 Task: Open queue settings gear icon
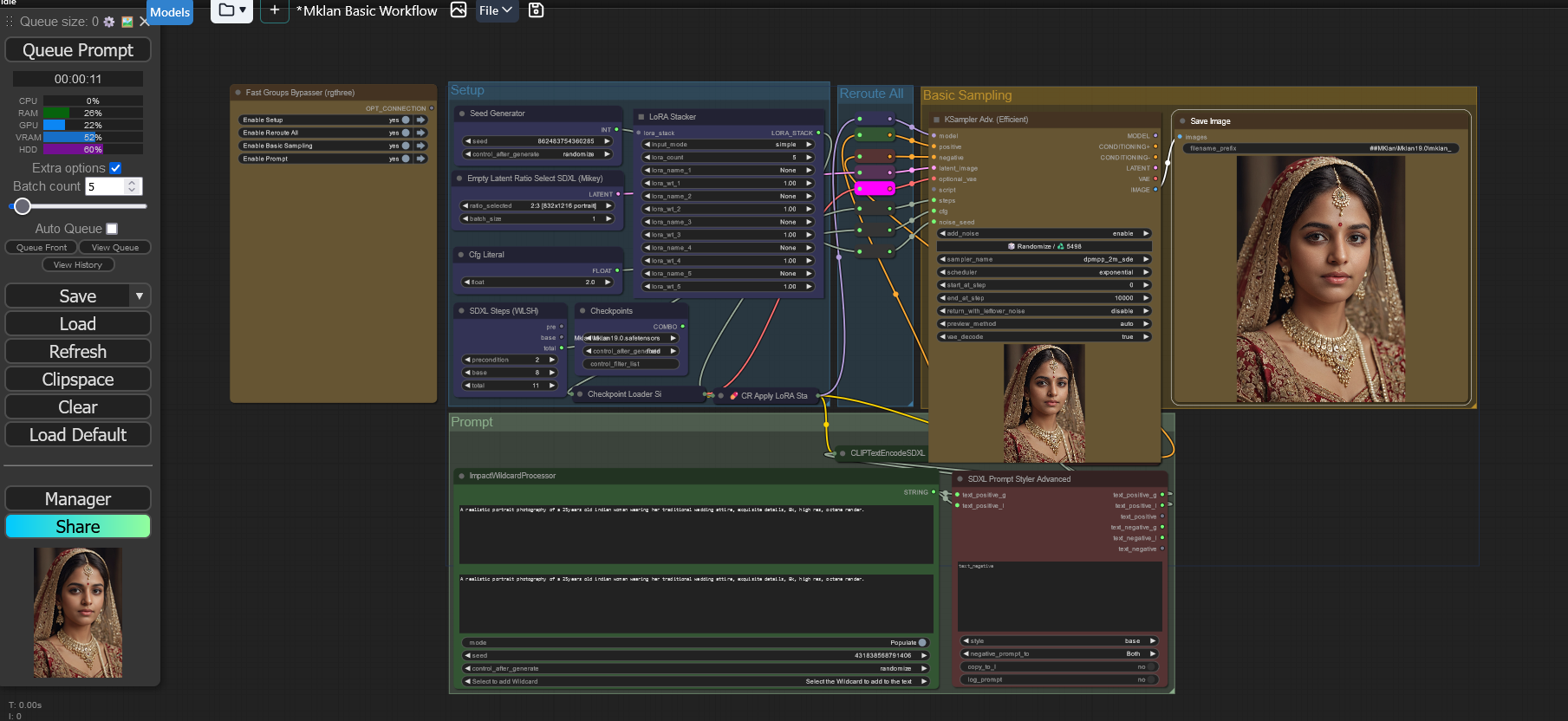click(109, 22)
